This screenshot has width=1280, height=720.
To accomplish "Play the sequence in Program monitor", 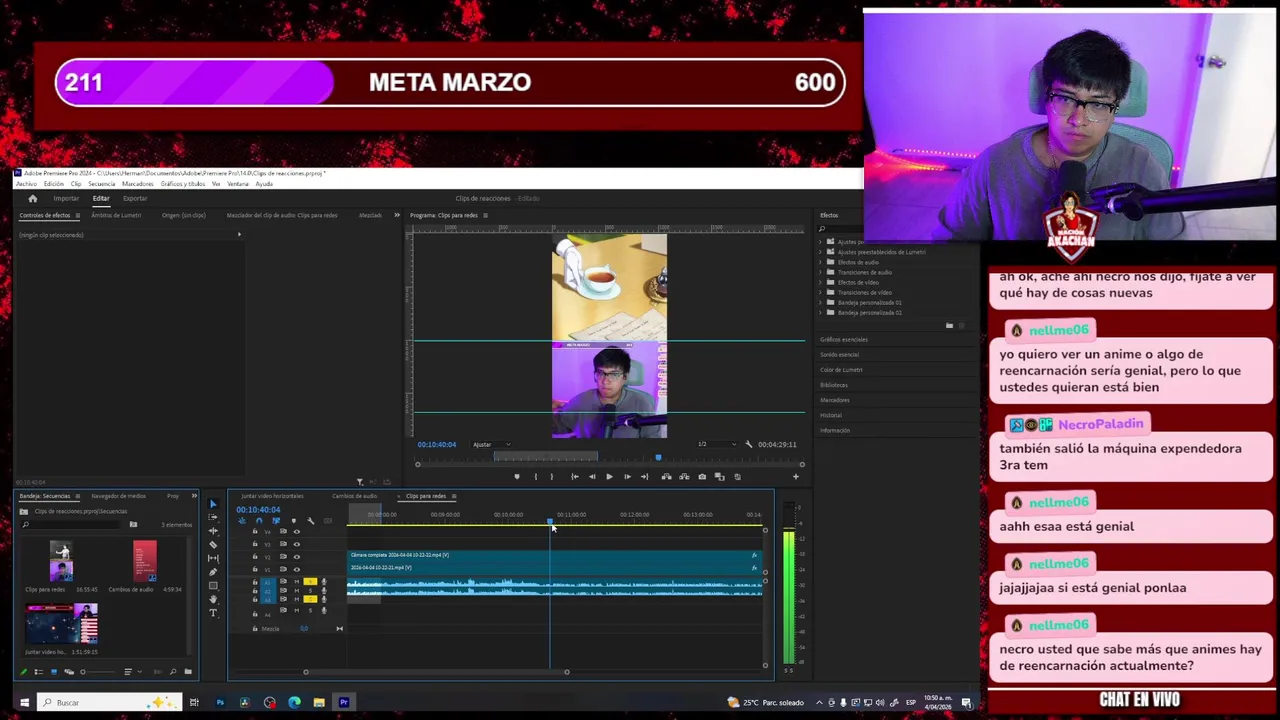I will click(609, 477).
